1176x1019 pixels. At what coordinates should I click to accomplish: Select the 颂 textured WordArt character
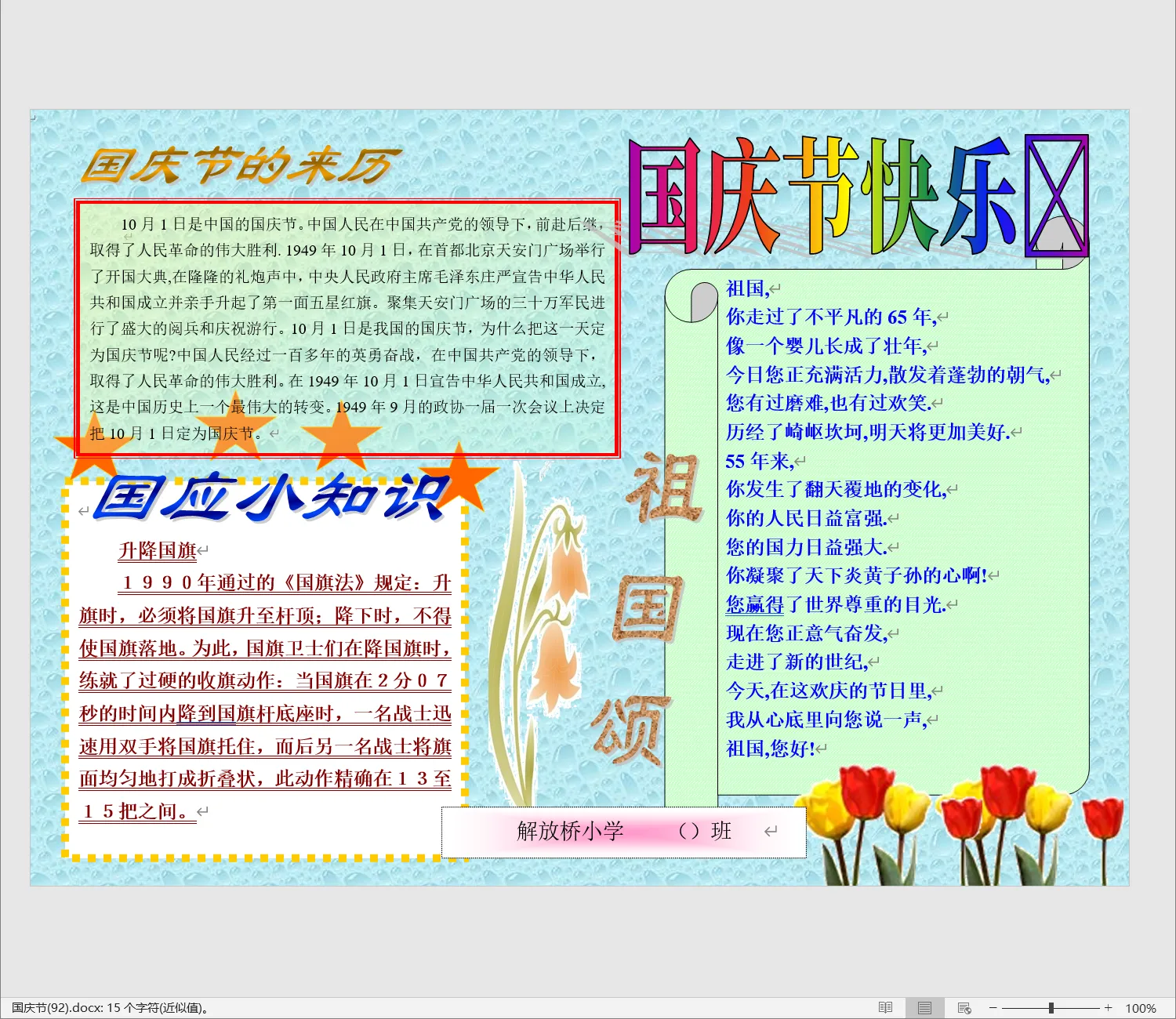(x=632, y=731)
